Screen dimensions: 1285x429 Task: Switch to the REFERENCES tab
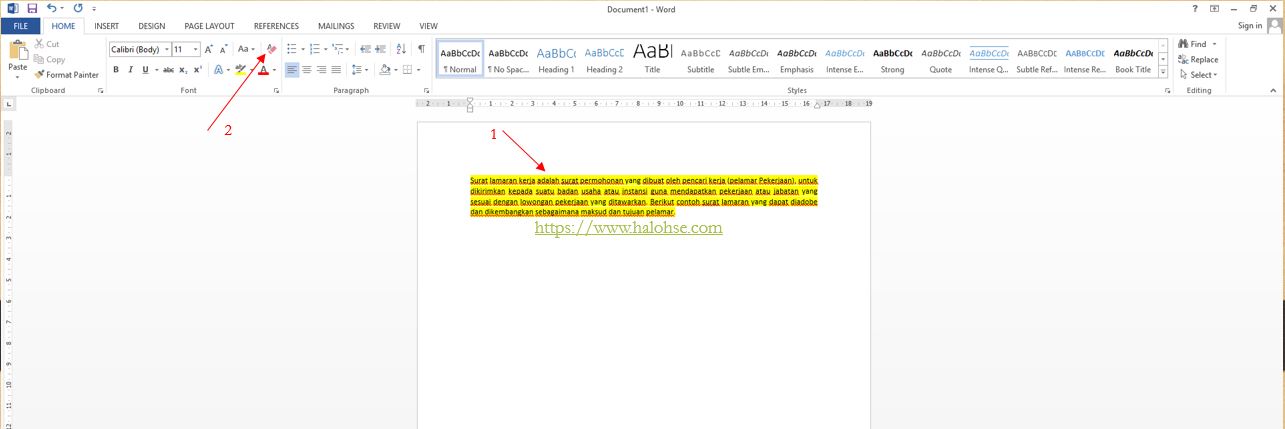(276, 26)
